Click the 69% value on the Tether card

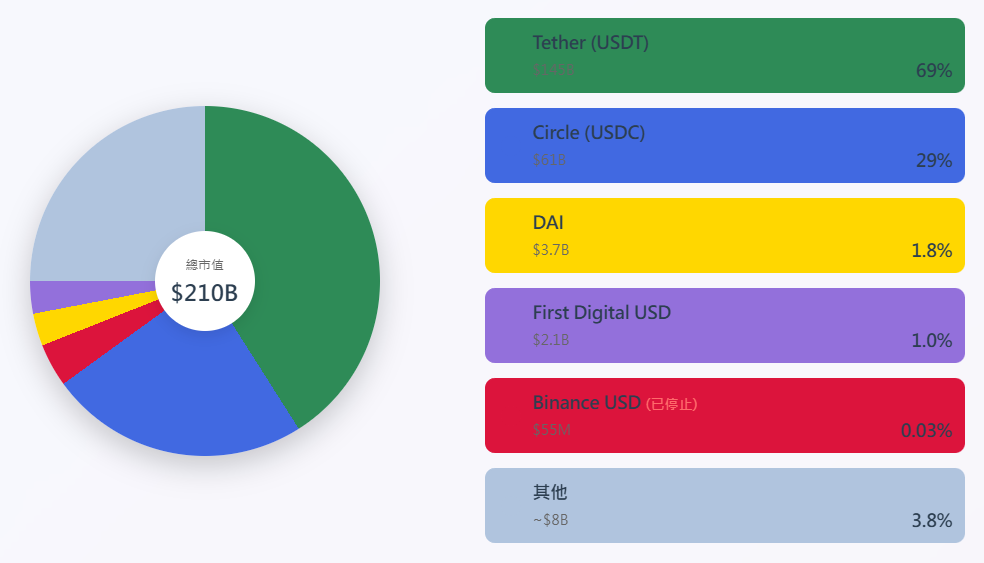(x=933, y=71)
